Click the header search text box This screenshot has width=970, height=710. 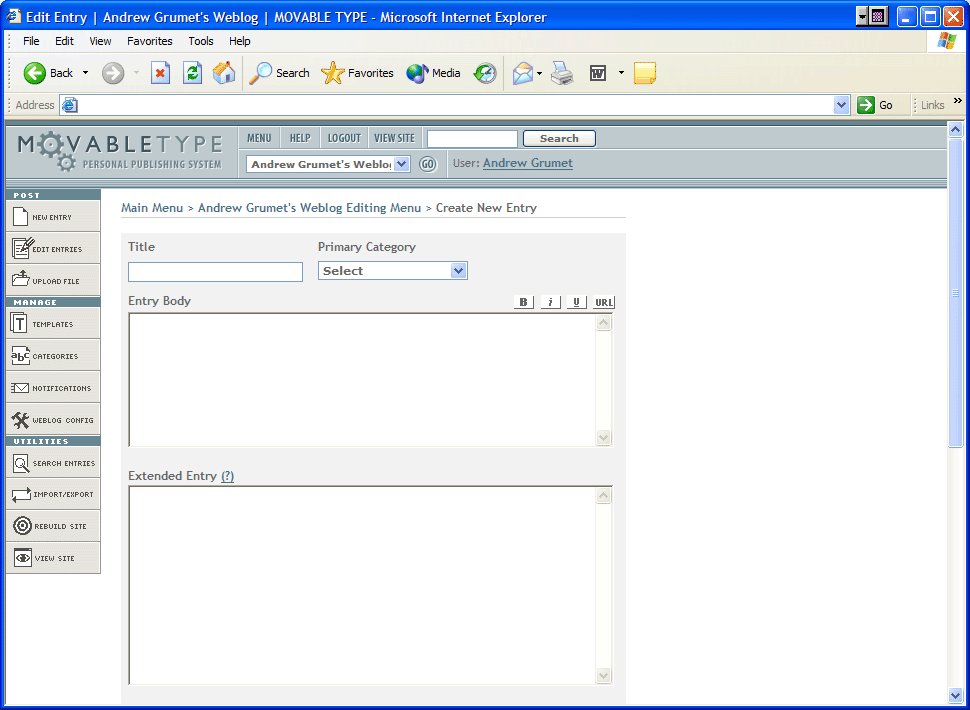[x=472, y=139]
